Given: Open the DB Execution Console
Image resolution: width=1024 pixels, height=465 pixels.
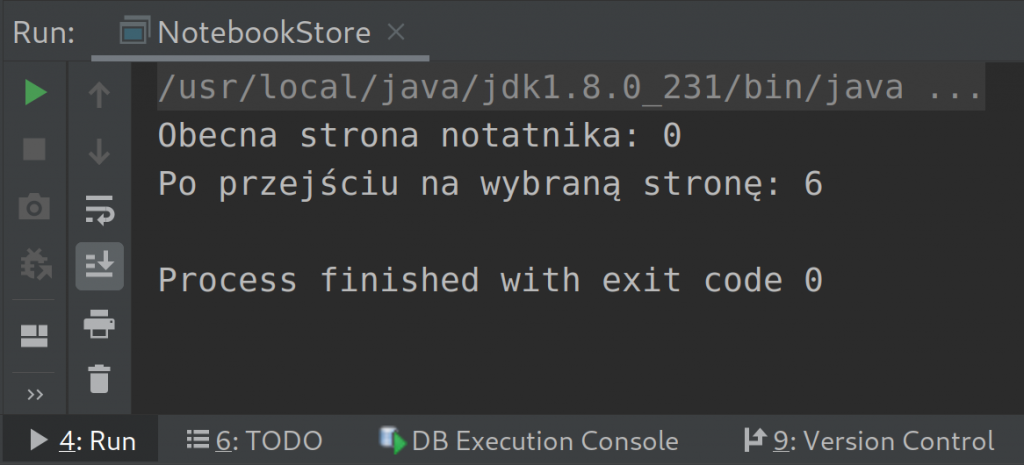Looking at the screenshot, I should [x=530, y=441].
